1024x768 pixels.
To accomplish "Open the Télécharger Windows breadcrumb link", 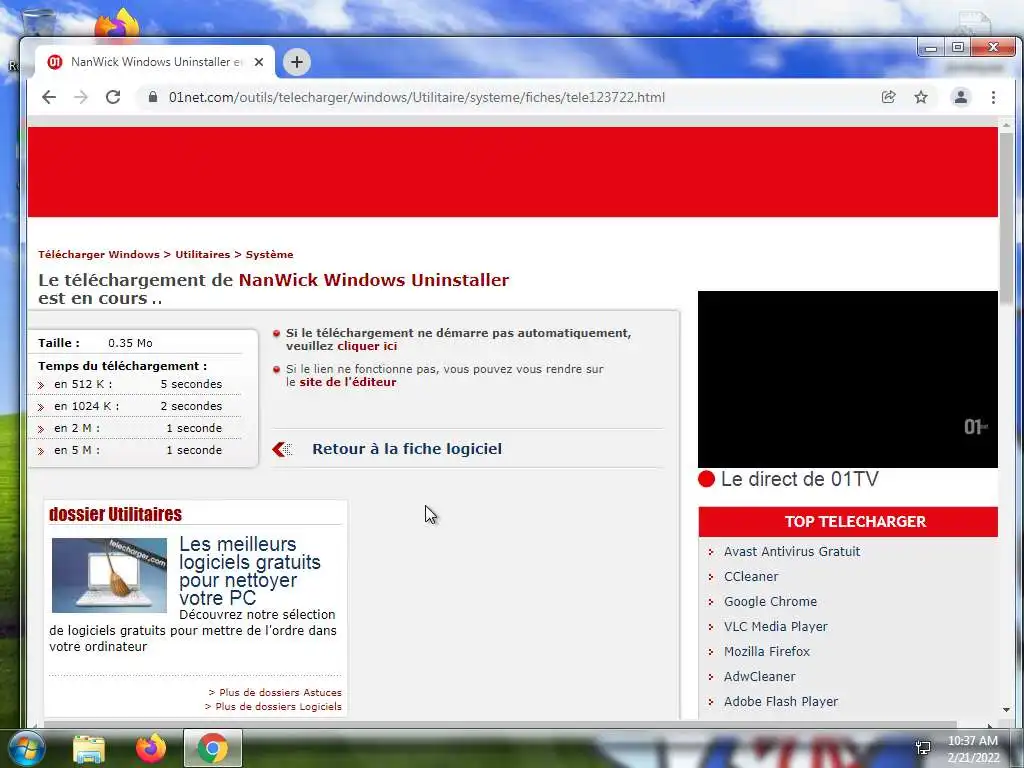I will pos(99,255).
